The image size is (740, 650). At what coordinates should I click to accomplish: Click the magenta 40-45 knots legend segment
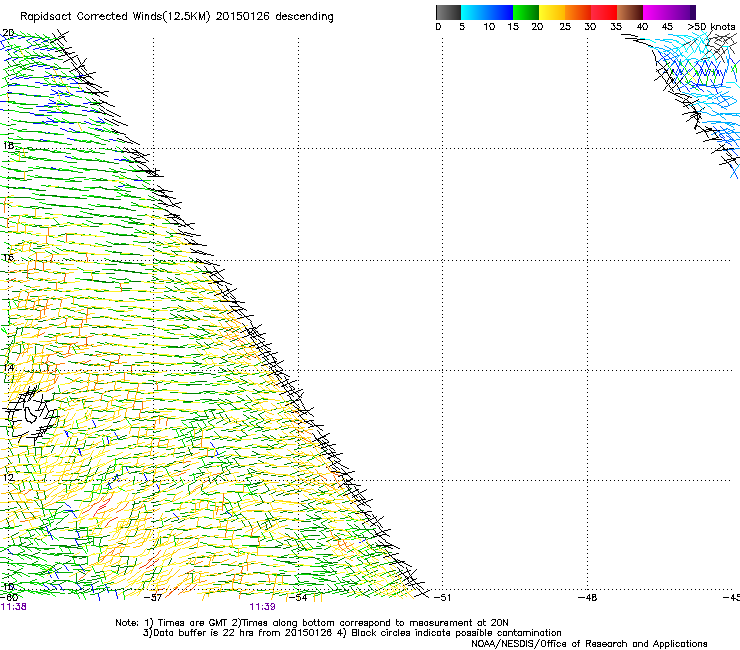point(656,12)
